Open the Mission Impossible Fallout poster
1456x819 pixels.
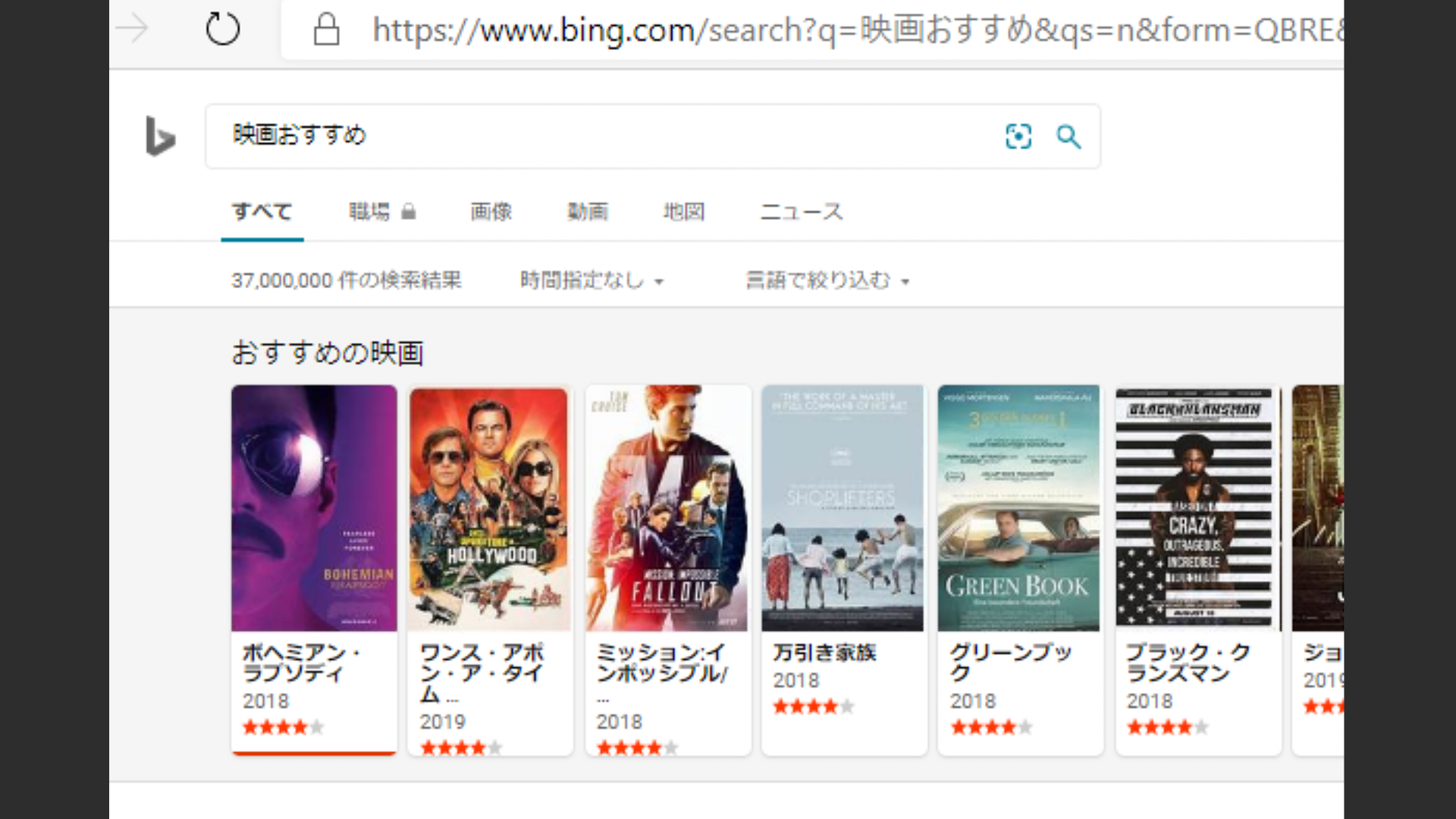(x=667, y=508)
